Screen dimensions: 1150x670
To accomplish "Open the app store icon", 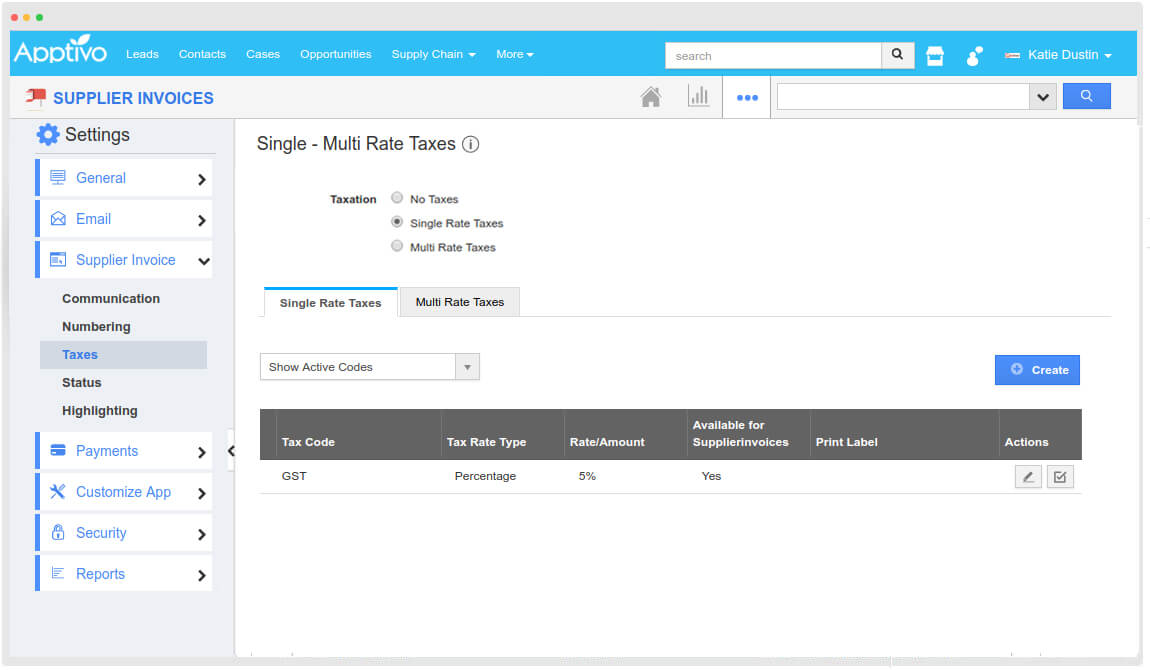I will 935,56.
